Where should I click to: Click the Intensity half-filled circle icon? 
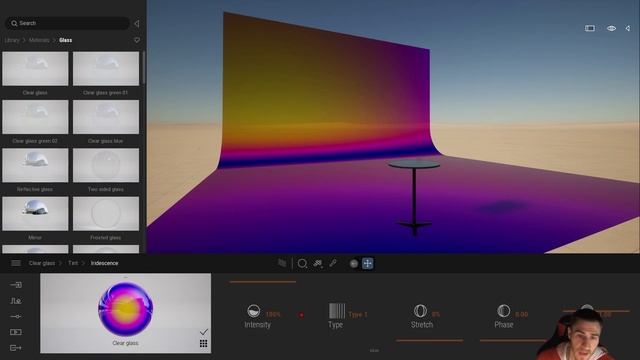point(253,311)
